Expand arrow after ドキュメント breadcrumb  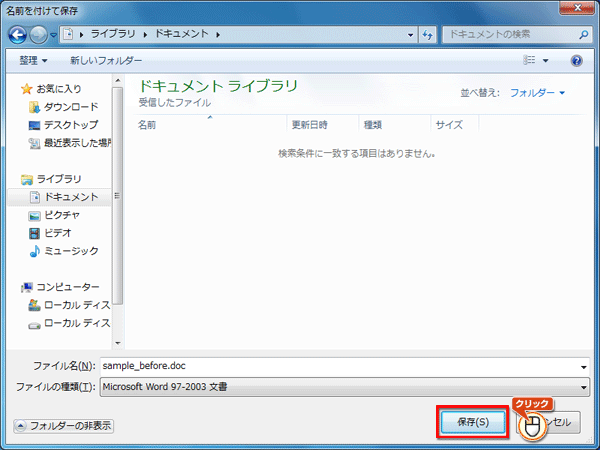tap(218, 34)
